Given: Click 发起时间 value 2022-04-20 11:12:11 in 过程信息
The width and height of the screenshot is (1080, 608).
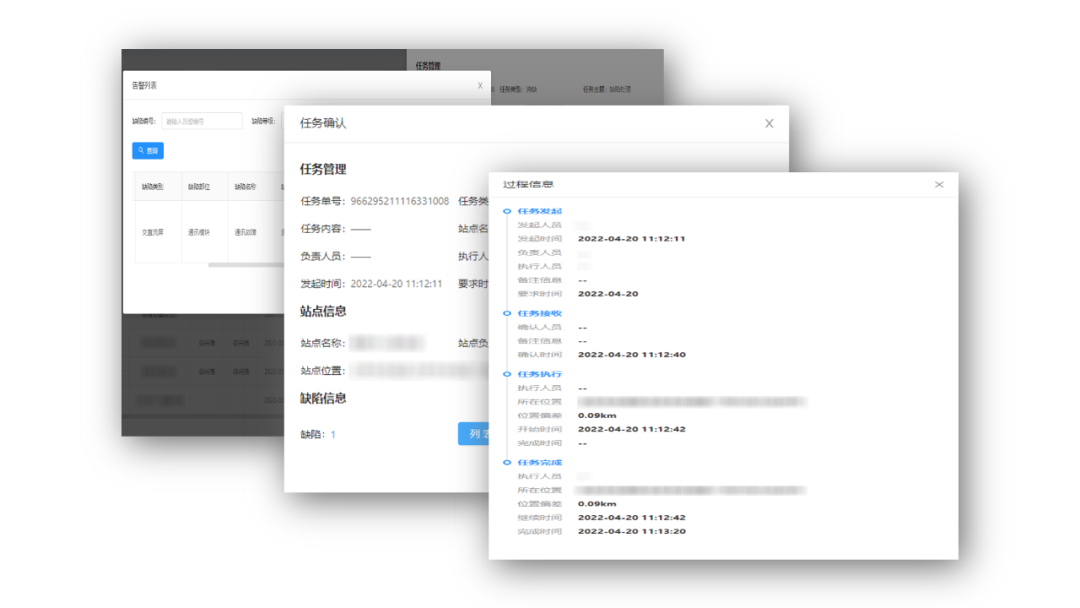Looking at the screenshot, I should pos(632,239).
